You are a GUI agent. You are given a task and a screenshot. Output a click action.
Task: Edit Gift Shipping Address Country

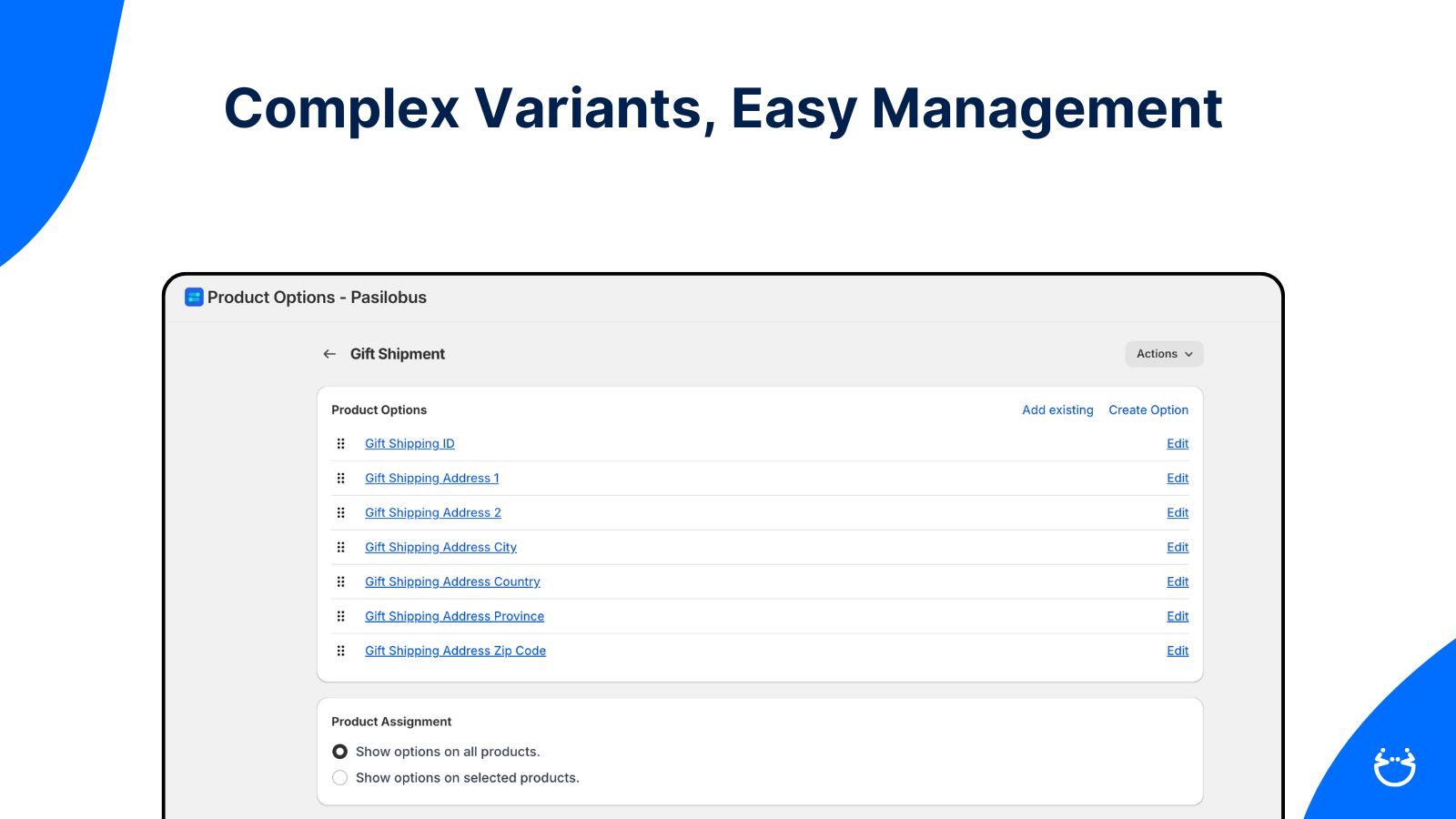[1178, 581]
